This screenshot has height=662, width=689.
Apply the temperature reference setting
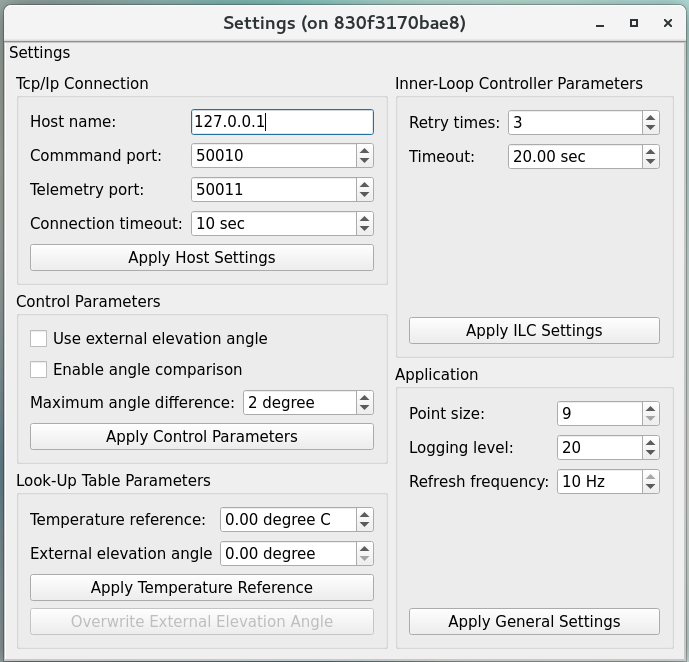pos(202,588)
